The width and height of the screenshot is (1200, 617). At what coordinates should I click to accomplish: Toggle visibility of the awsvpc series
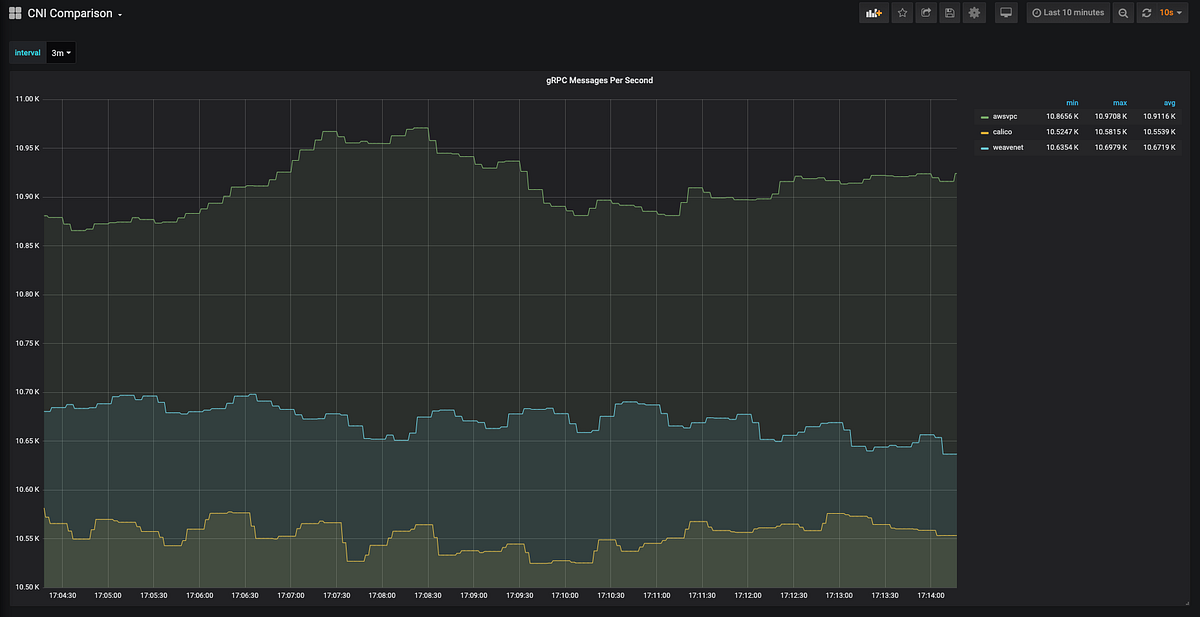click(1004, 116)
